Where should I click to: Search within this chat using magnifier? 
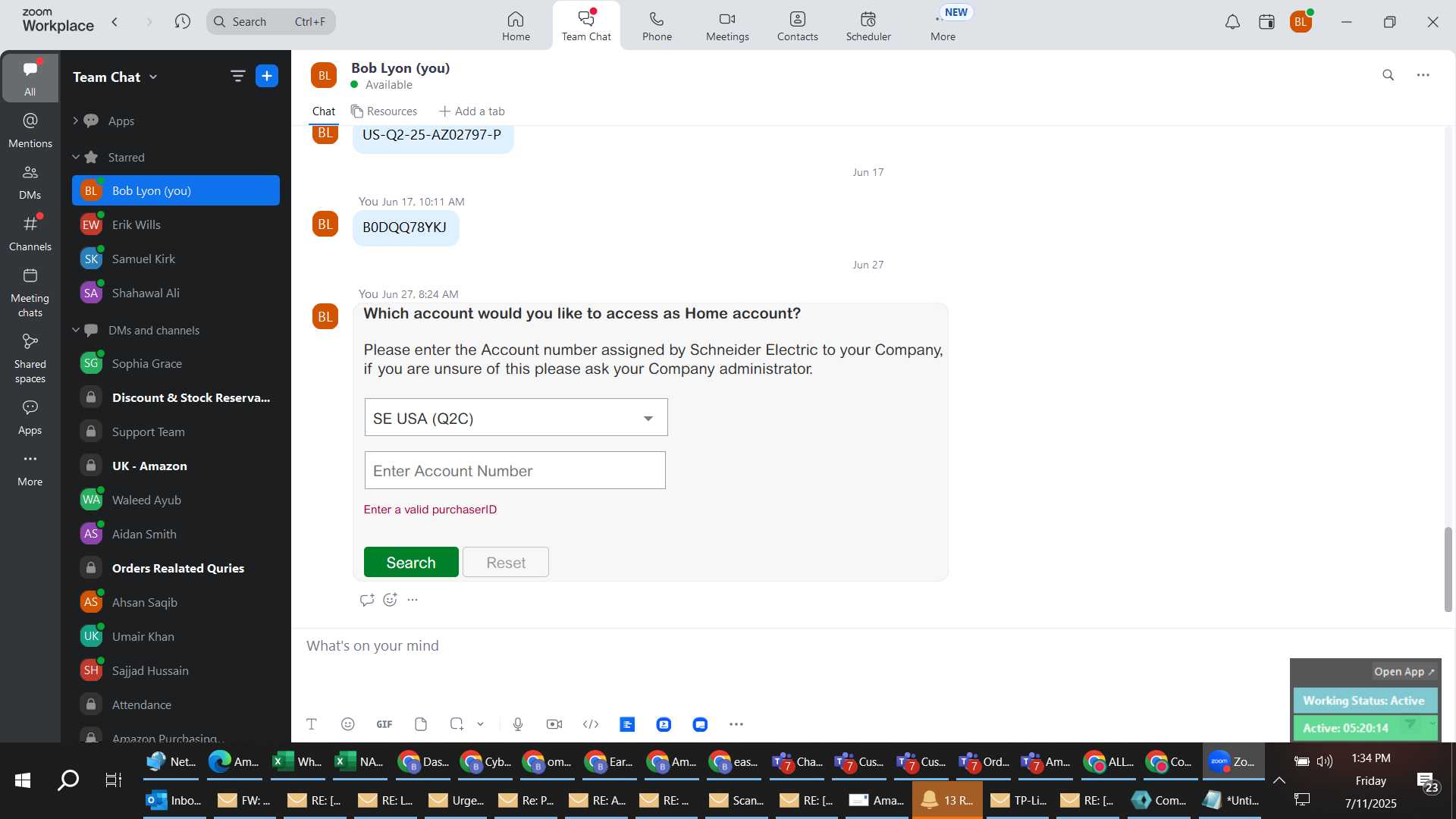1389,75
